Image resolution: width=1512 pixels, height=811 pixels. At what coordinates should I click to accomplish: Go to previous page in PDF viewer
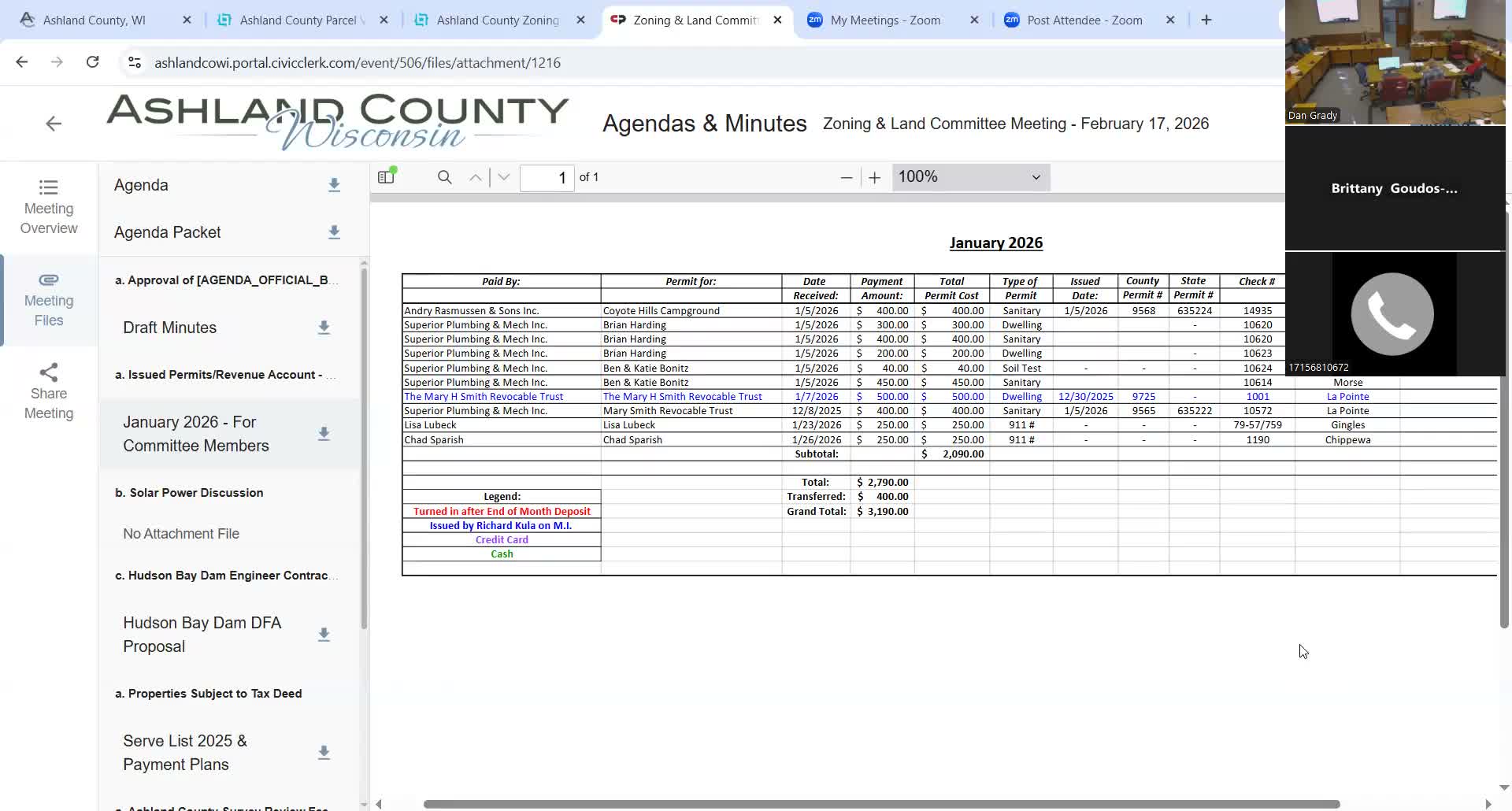[475, 177]
